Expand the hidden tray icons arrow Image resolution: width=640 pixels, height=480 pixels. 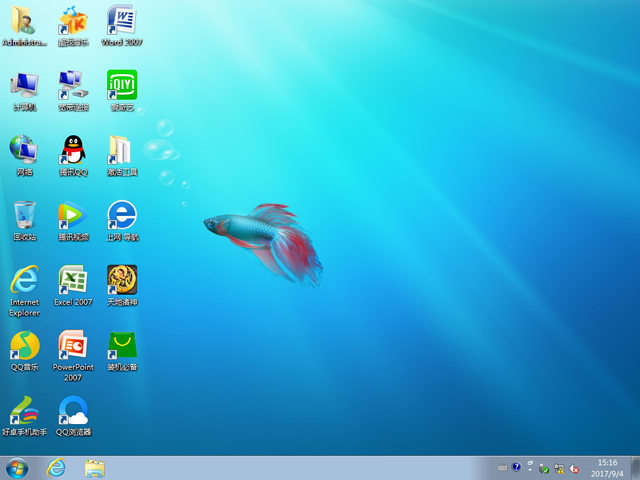pyautogui.click(x=530, y=468)
